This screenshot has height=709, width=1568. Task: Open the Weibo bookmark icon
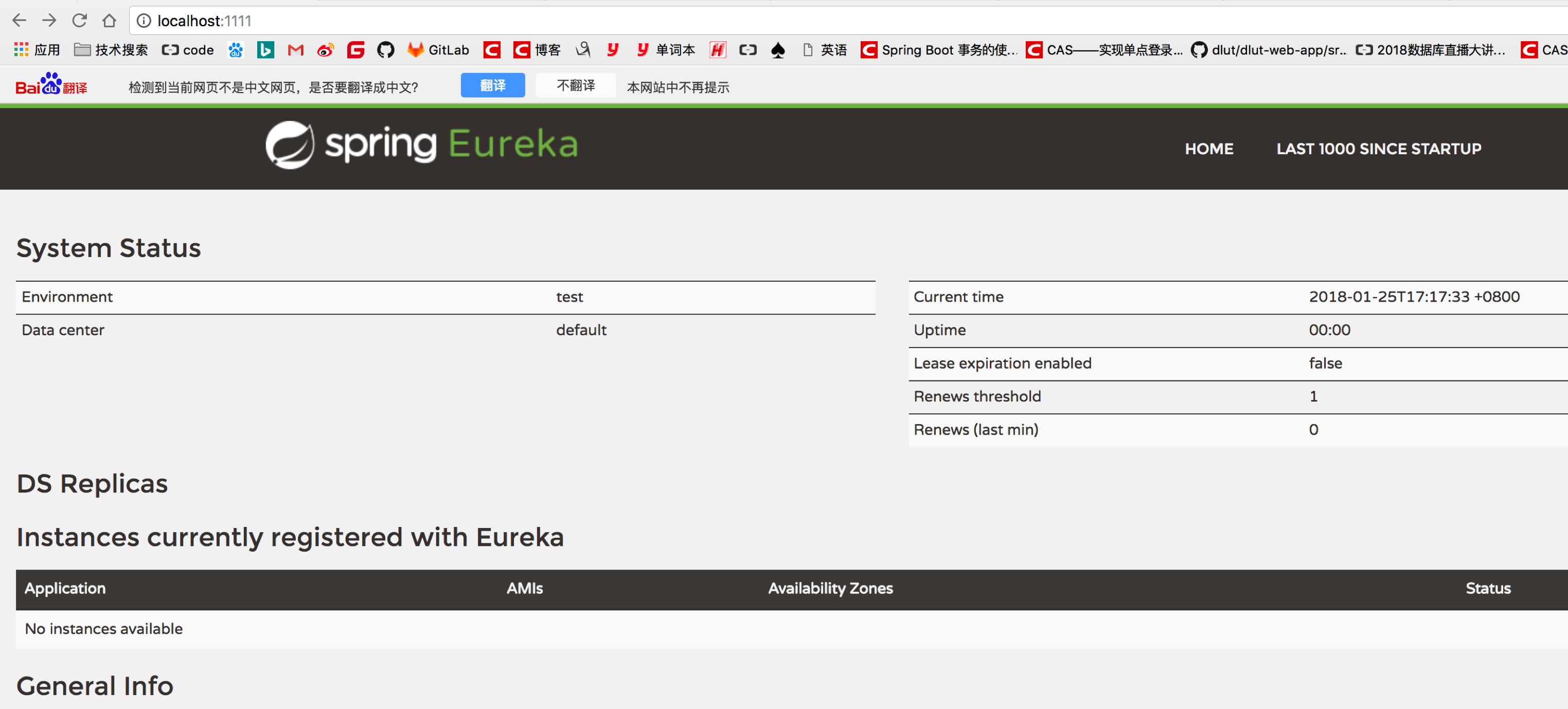326,50
